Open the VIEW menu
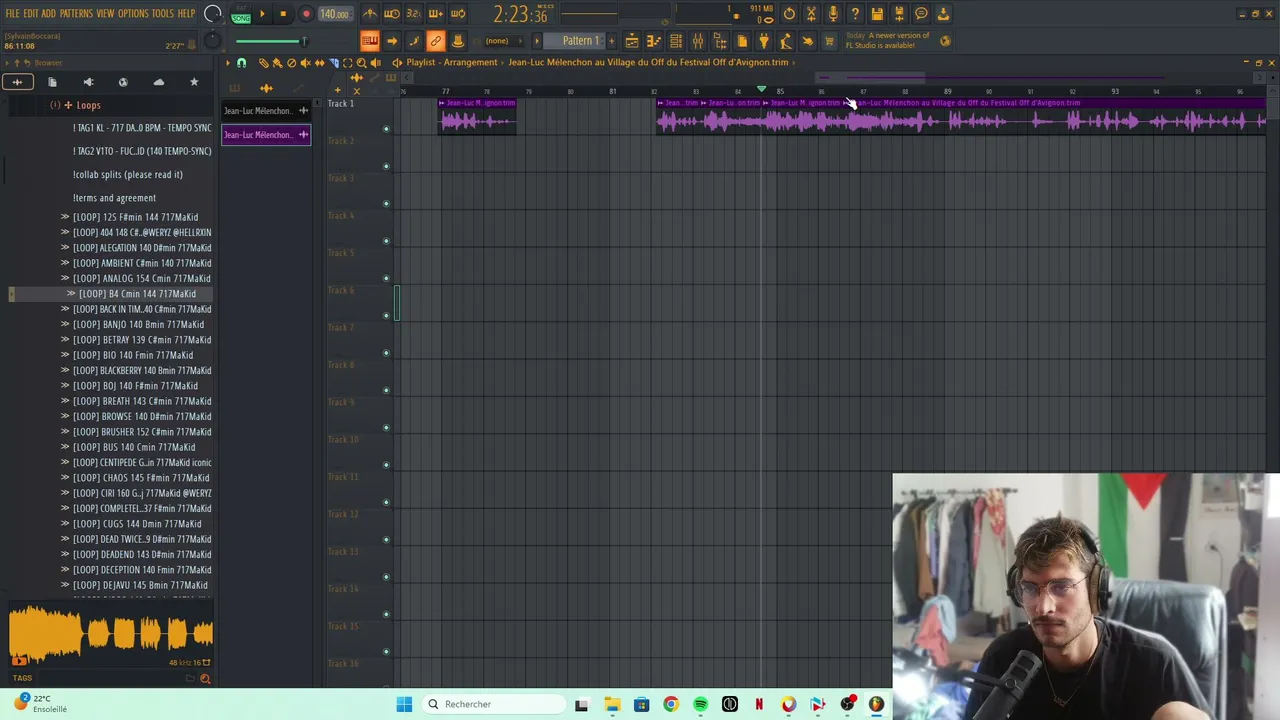Screen dimensions: 1280x720 click(105, 14)
